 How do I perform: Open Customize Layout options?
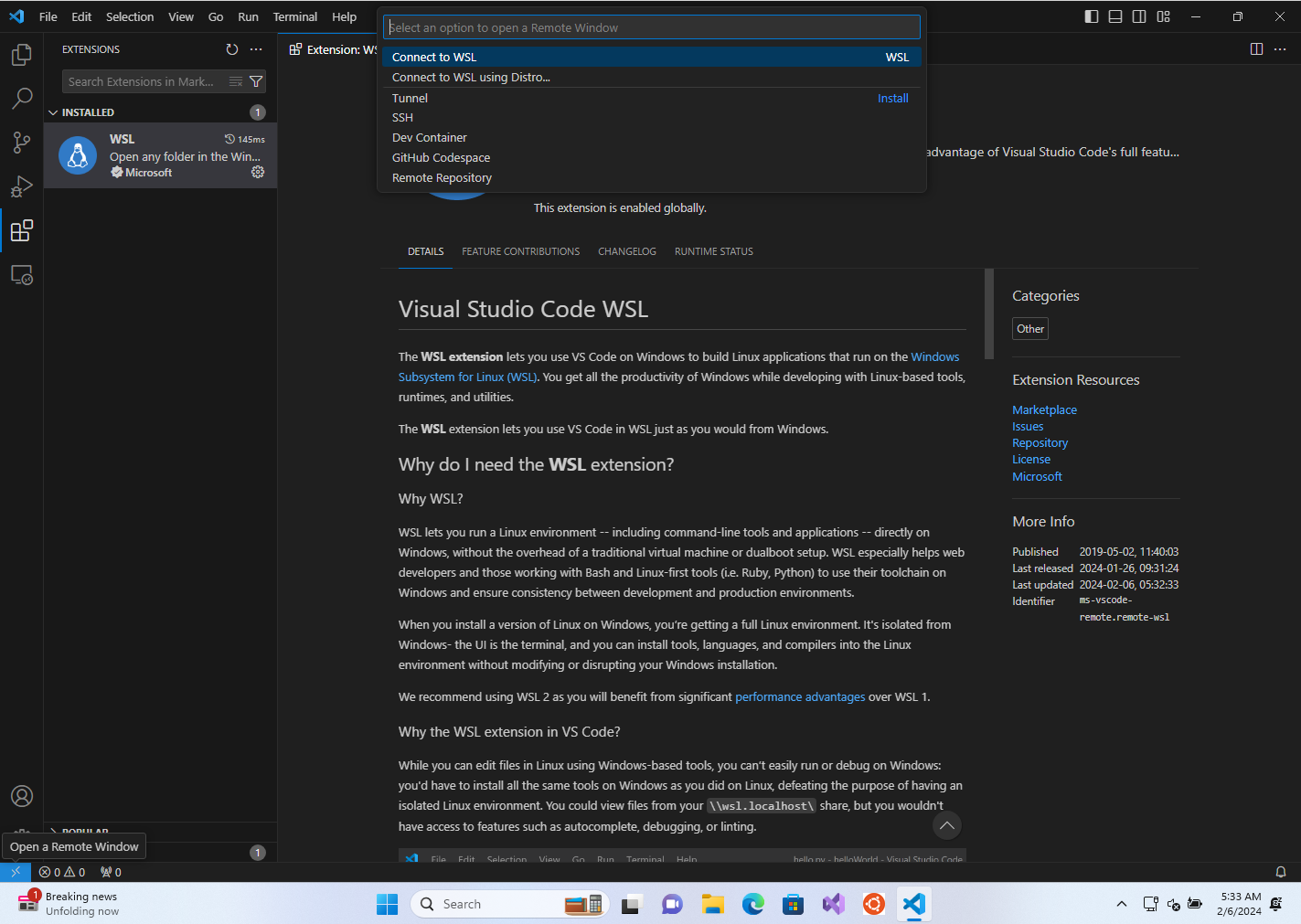click(x=1163, y=16)
